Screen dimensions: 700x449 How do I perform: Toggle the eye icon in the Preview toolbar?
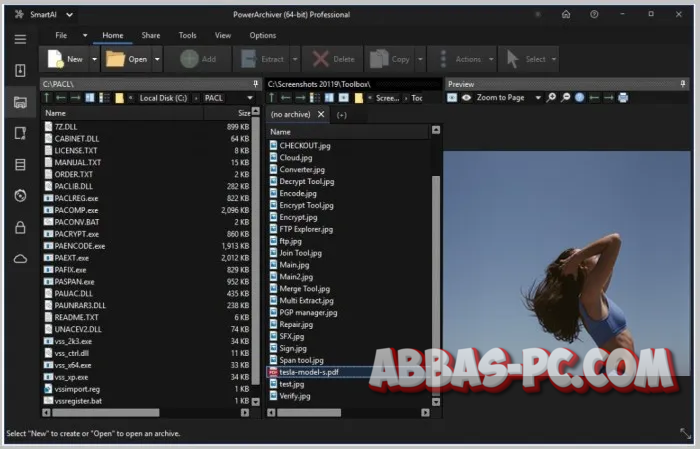pyautogui.click(x=466, y=98)
